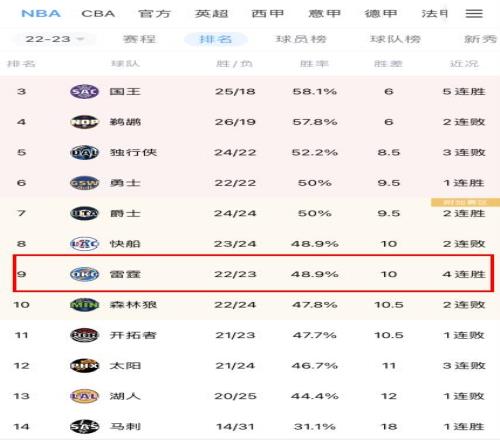Click the Suns PHX team logo
500x440 pixels.
coord(85,366)
